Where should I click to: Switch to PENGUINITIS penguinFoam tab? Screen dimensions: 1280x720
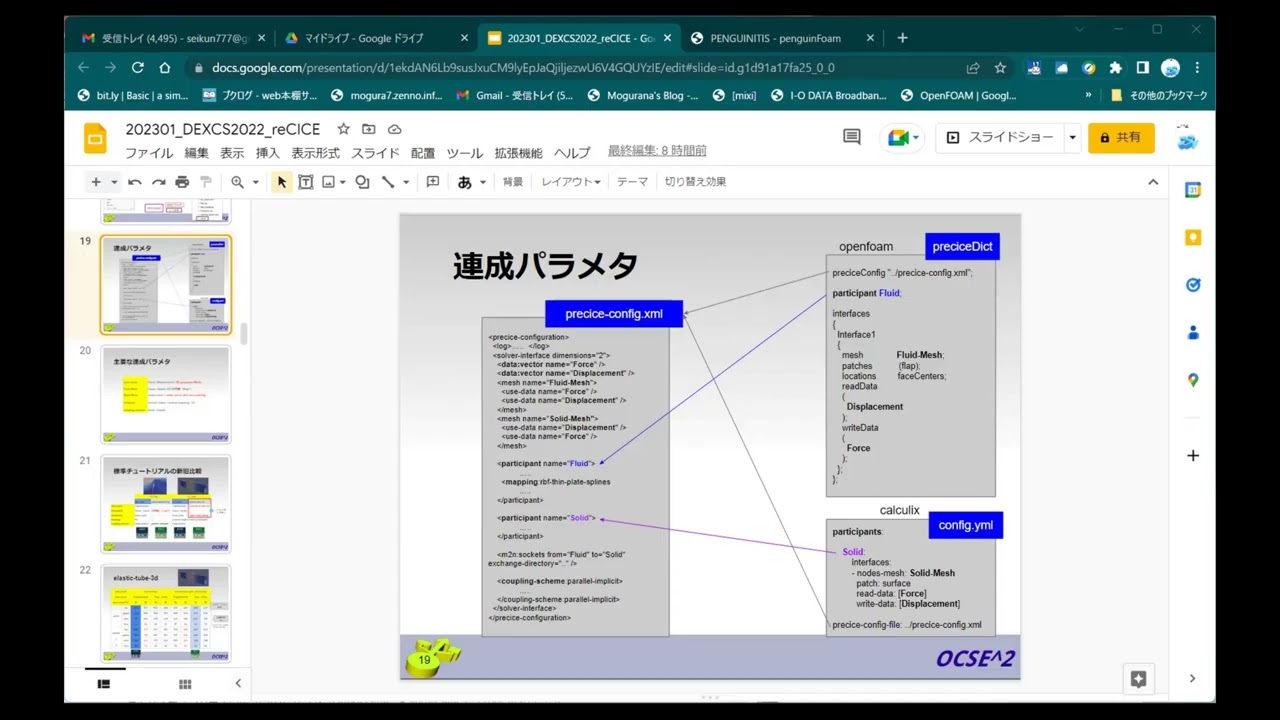point(782,38)
